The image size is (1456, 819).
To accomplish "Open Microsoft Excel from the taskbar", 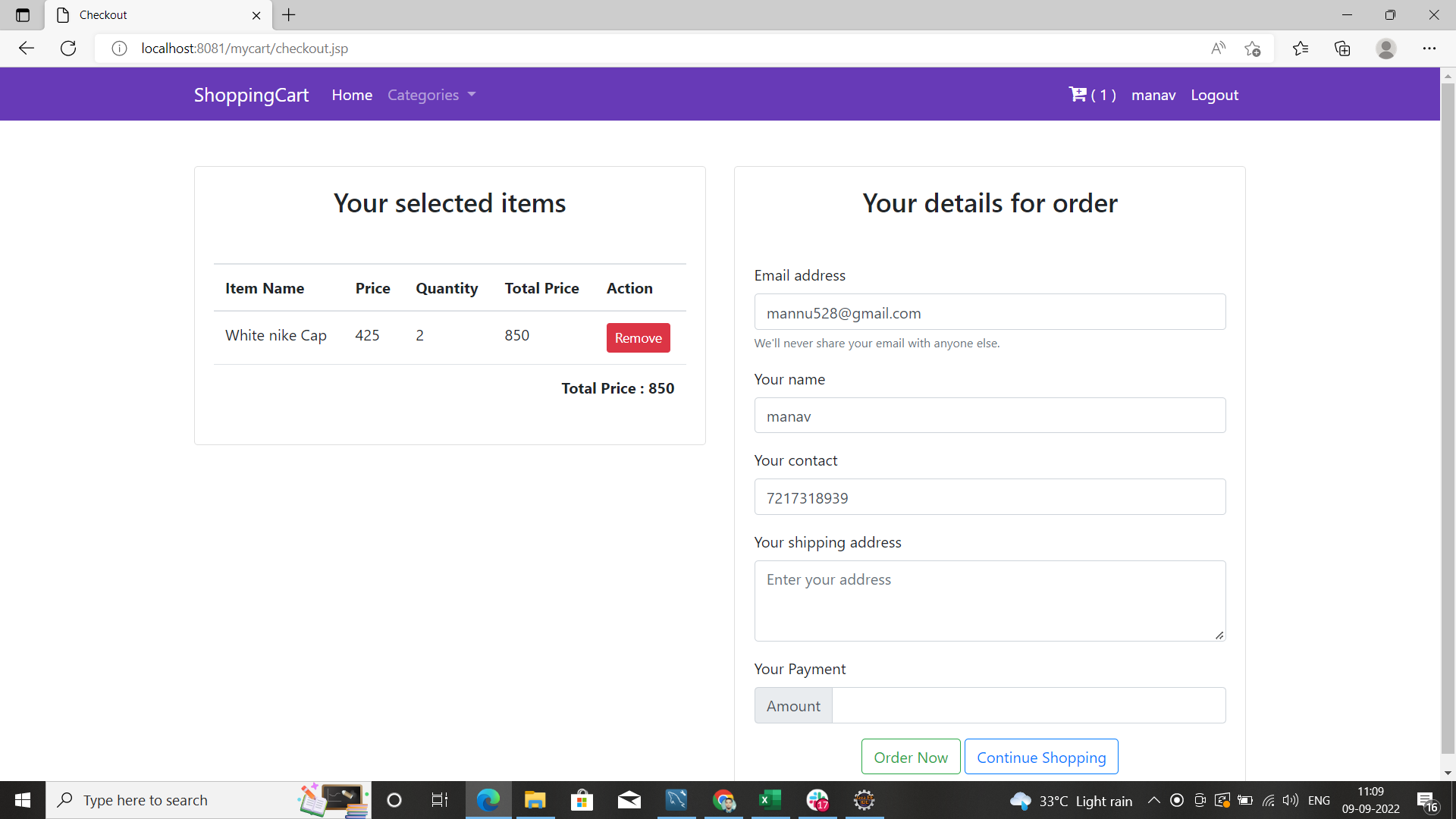I will click(770, 800).
